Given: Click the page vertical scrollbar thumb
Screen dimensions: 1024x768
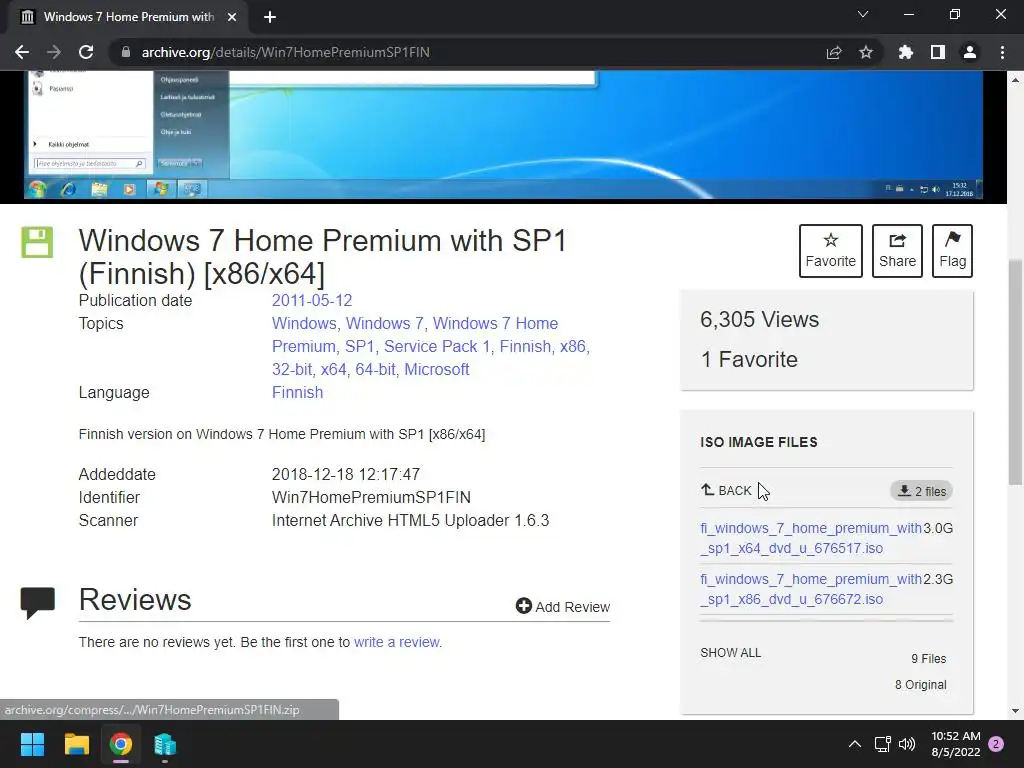Looking at the screenshot, I should (x=1015, y=372).
